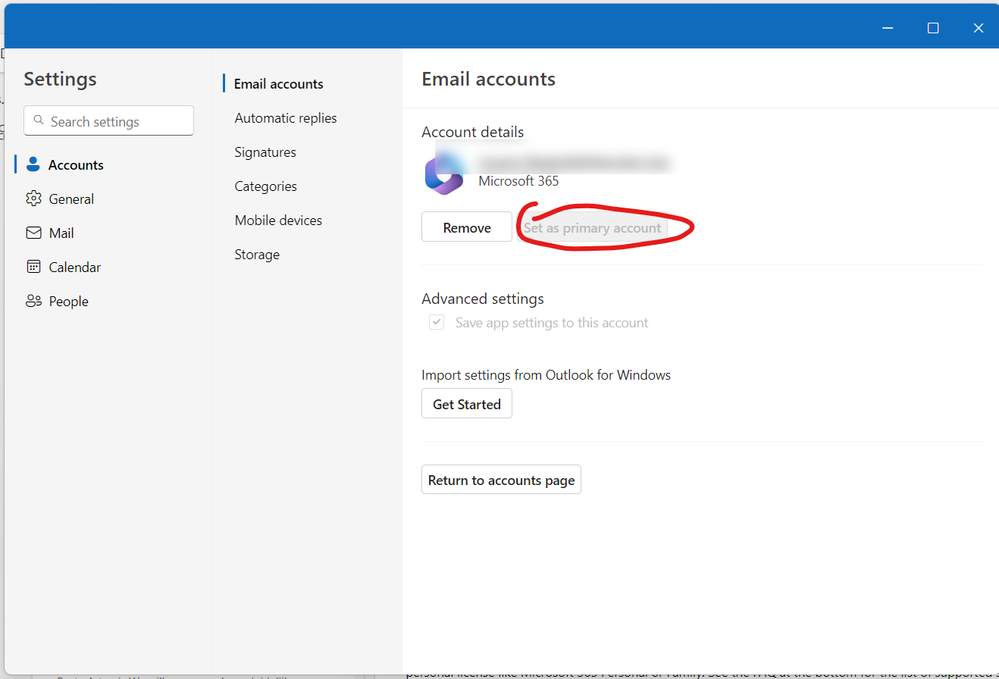Click the General gear icon
The width and height of the screenshot is (999, 679).
pyautogui.click(x=34, y=199)
